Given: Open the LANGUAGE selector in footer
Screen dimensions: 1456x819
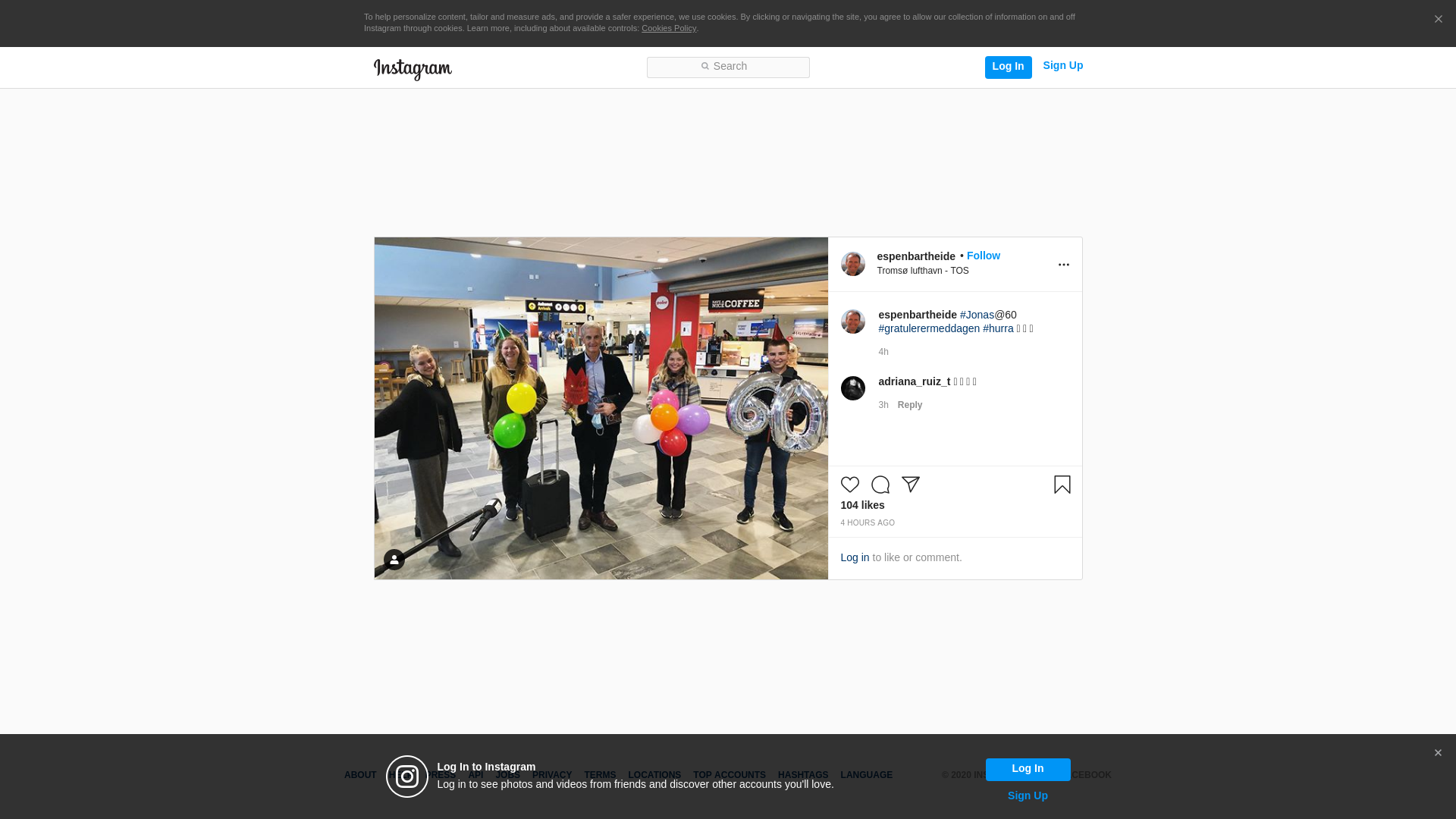Looking at the screenshot, I should [x=866, y=775].
